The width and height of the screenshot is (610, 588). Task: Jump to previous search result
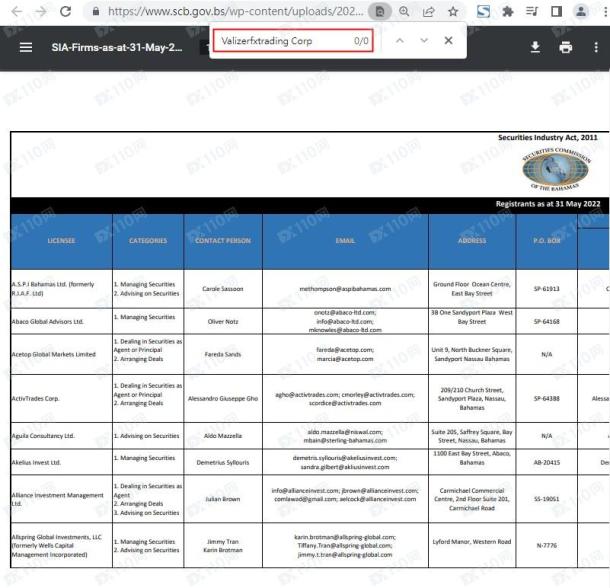coord(400,40)
